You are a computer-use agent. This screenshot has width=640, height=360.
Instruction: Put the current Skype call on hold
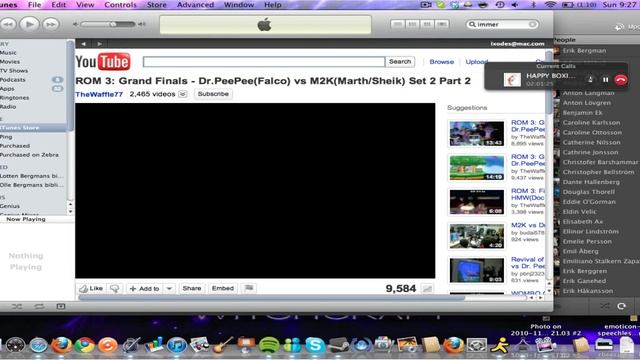click(x=606, y=80)
